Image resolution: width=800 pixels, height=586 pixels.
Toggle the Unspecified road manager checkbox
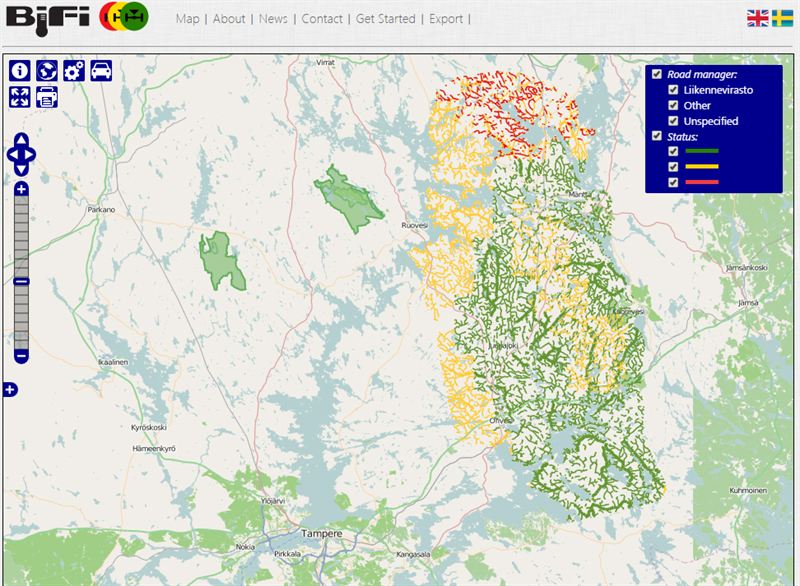673,121
